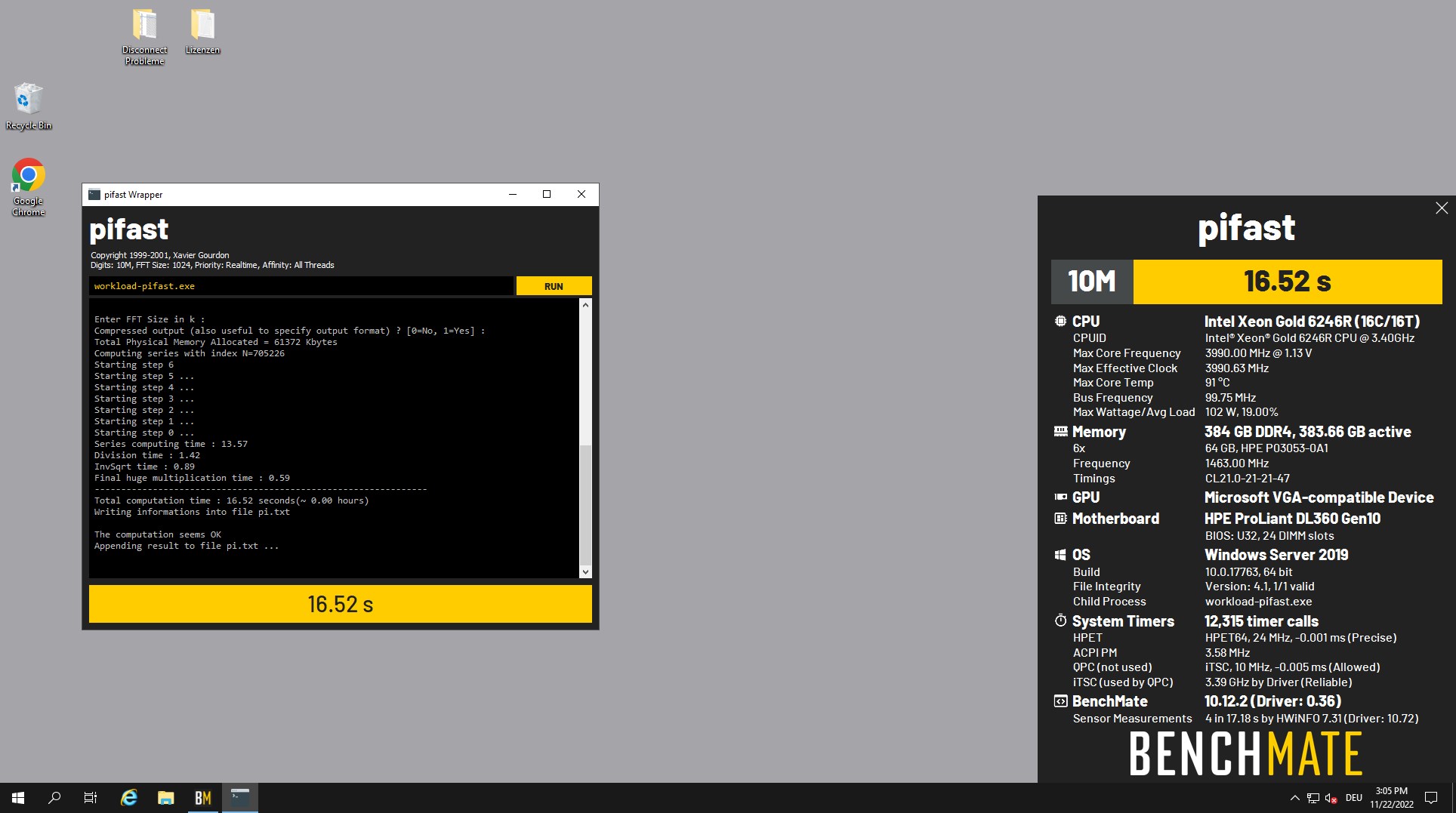Click the 16.52 s score in BenchMate panel
Image resolution: width=1456 pixels, height=813 pixels.
click(1288, 282)
